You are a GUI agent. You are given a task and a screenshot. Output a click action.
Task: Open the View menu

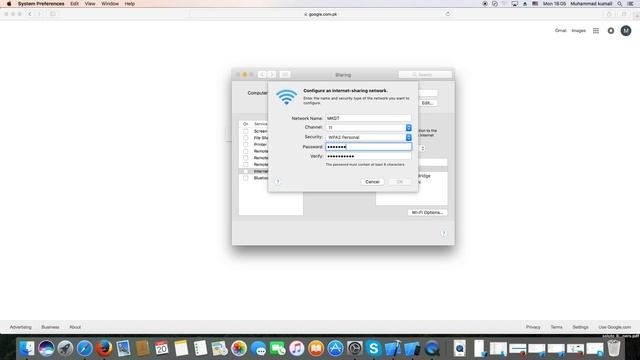pos(90,4)
